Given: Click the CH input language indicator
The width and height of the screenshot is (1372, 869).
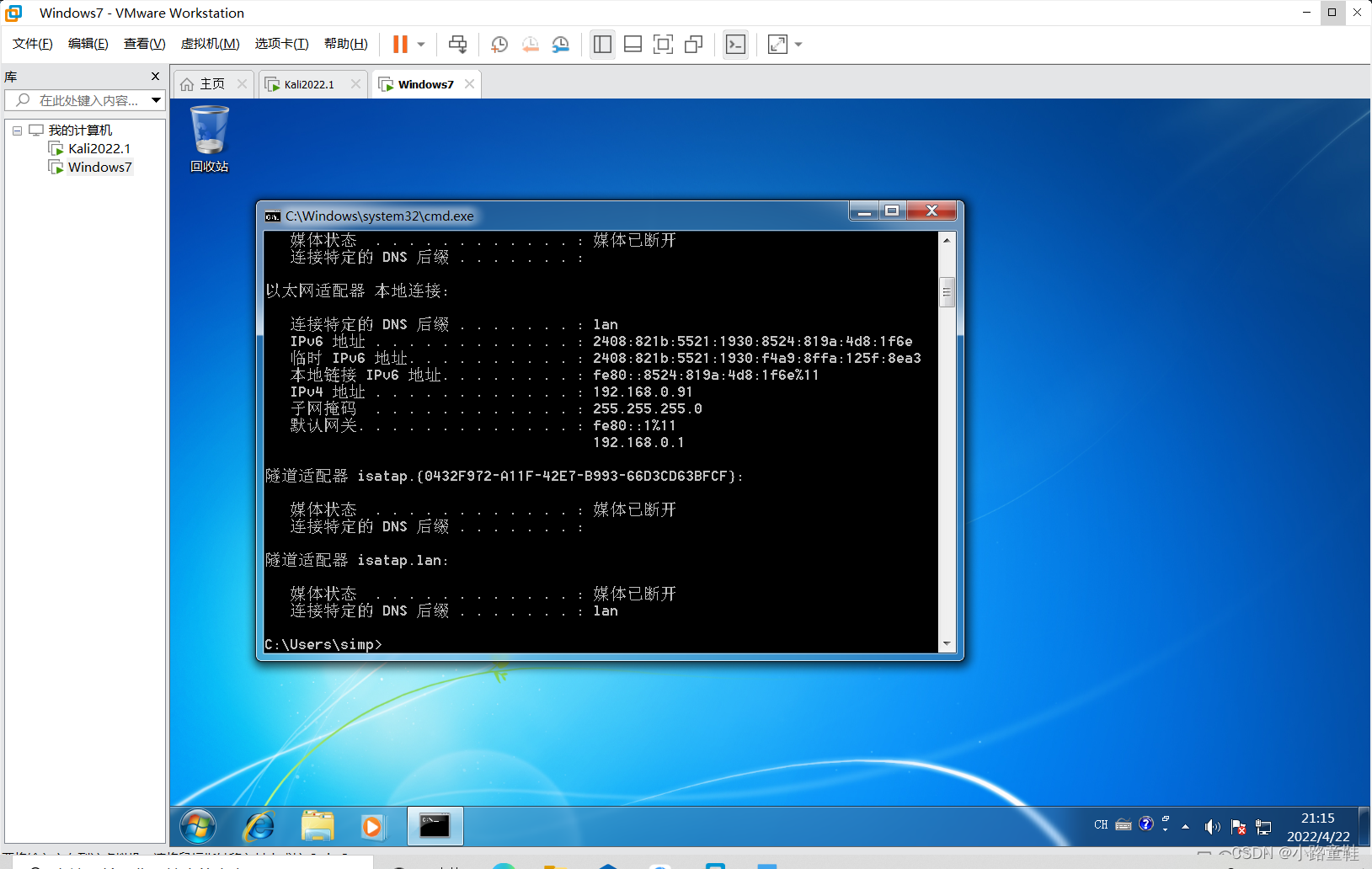Looking at the screenshot, I should pyautogui.click(x=1101, y=825).
